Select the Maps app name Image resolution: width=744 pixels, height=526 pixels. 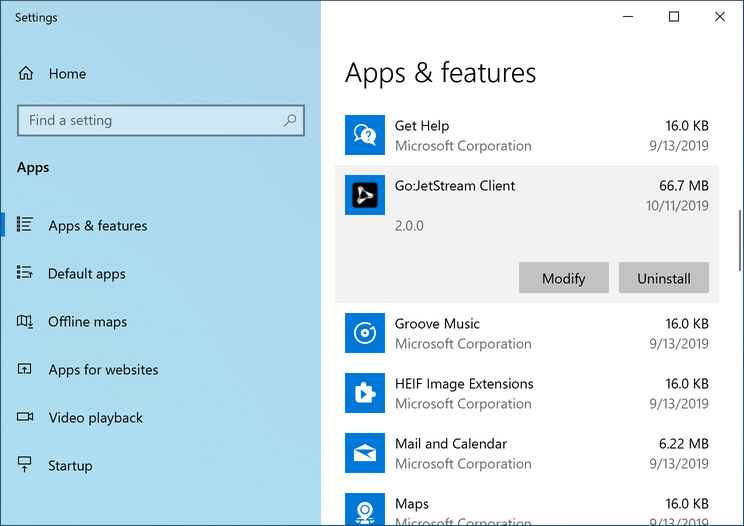(x=412, y=504)
